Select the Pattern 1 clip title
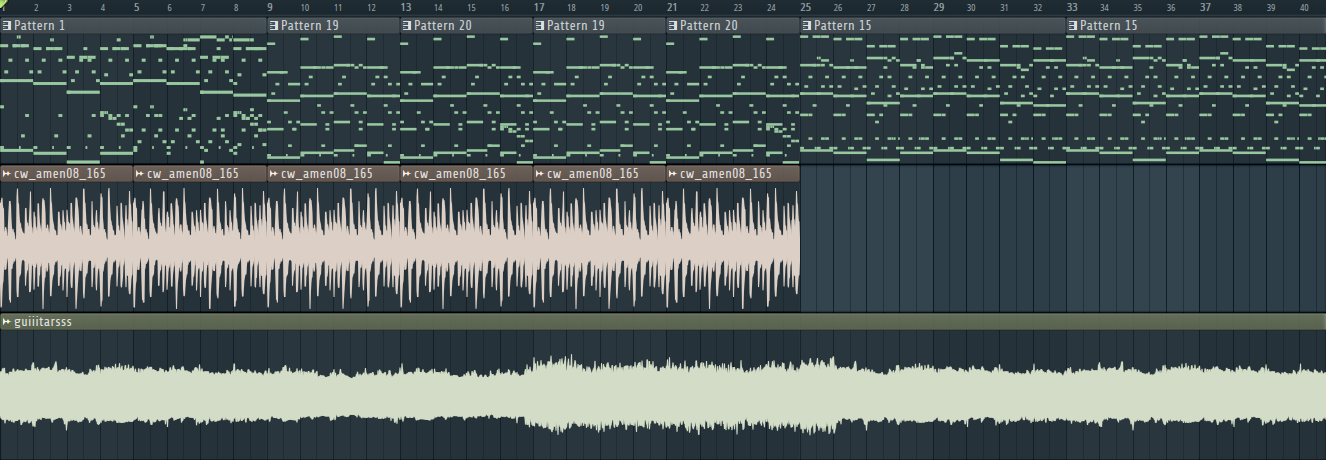Image resolution: width=1326 pixels, height=460 pixels. pos(40,25)
